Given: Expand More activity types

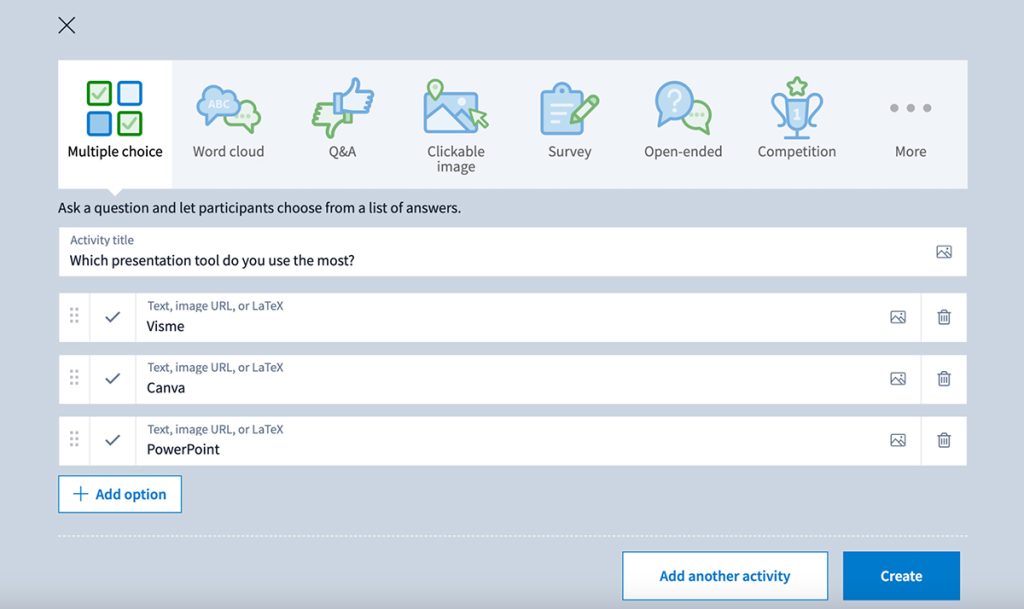Looking at the screenshot, I should point(909,117).
